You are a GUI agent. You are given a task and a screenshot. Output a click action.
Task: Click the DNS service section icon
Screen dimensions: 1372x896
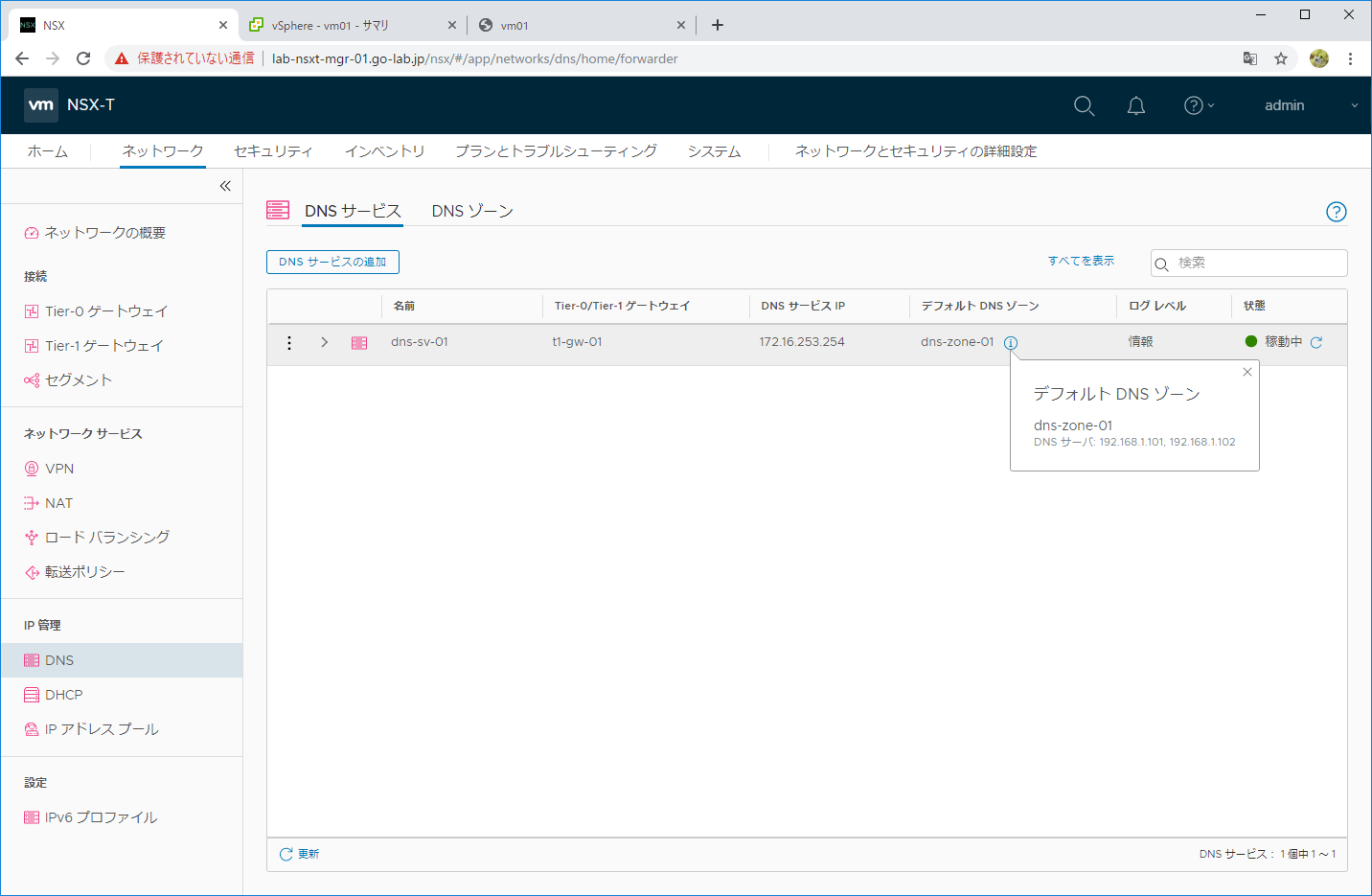tap(278, 210)
